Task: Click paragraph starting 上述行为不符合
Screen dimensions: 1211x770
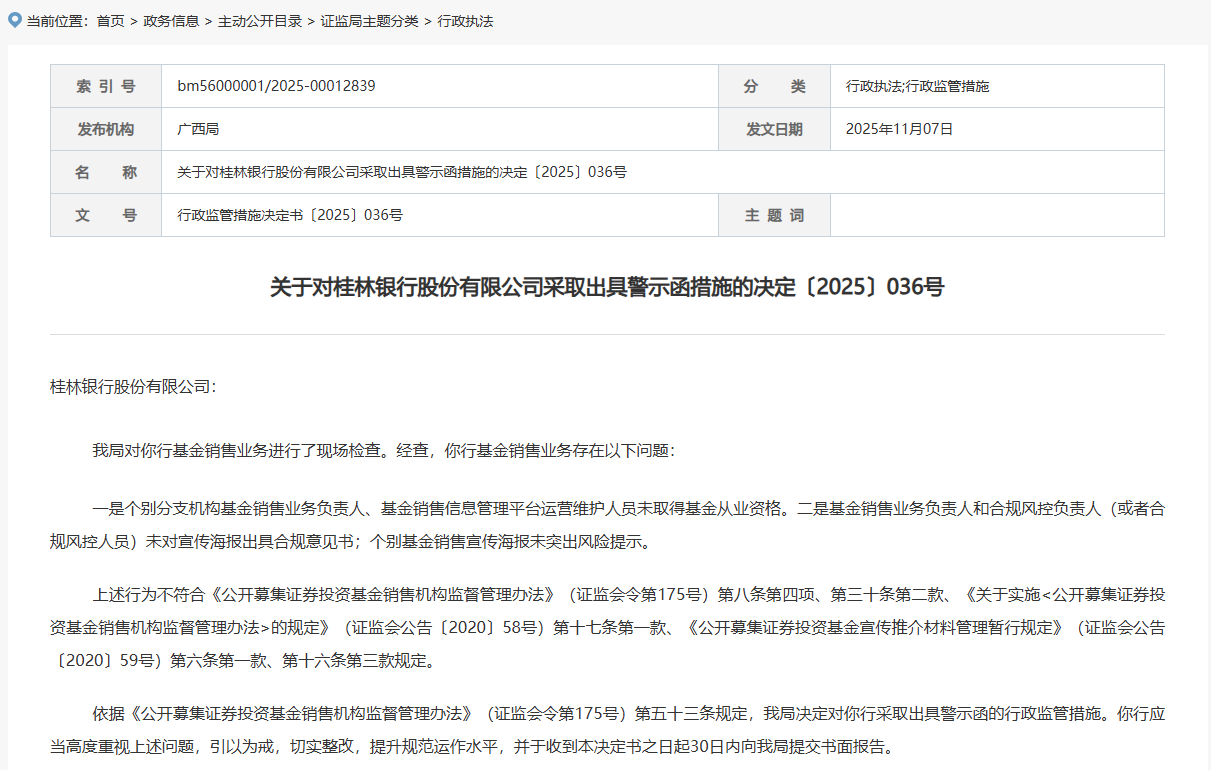Action: point(607,627)
